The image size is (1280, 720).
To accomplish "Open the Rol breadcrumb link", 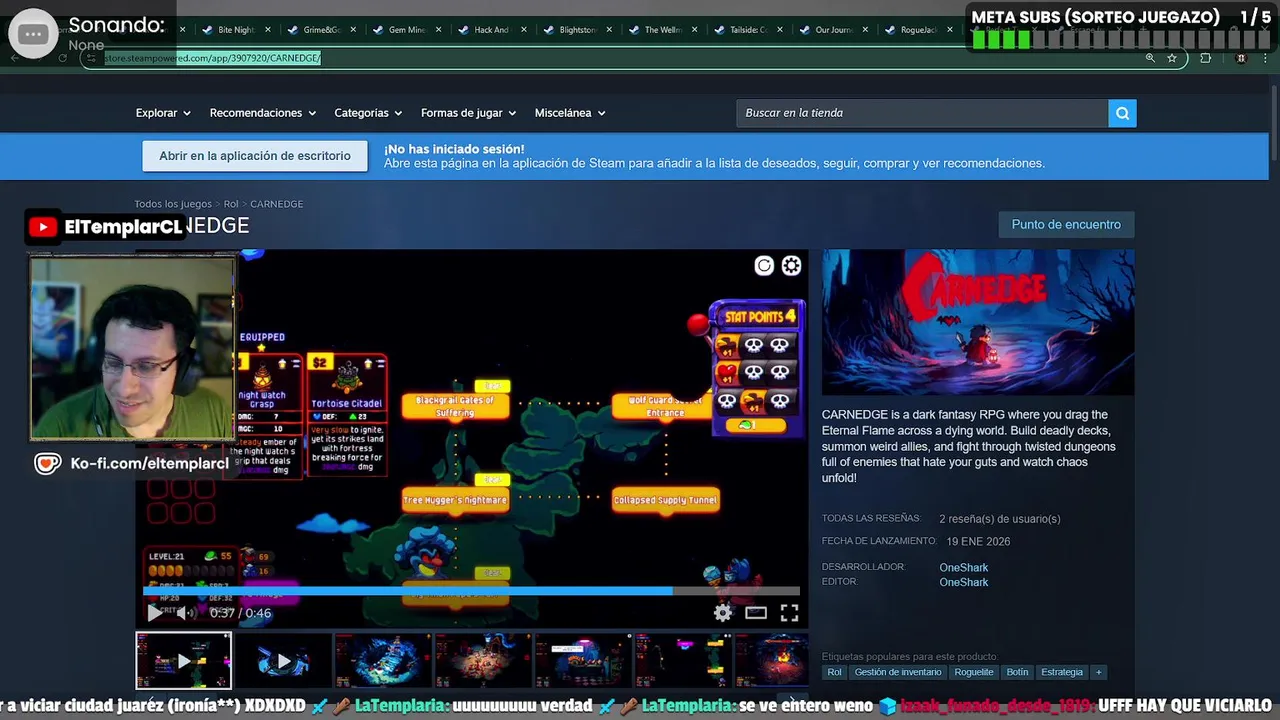I will coord(231,204).
